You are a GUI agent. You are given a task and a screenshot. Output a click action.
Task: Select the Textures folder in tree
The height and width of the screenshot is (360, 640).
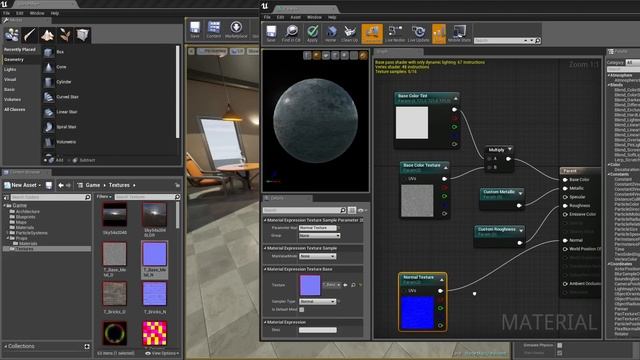point(47,249)
